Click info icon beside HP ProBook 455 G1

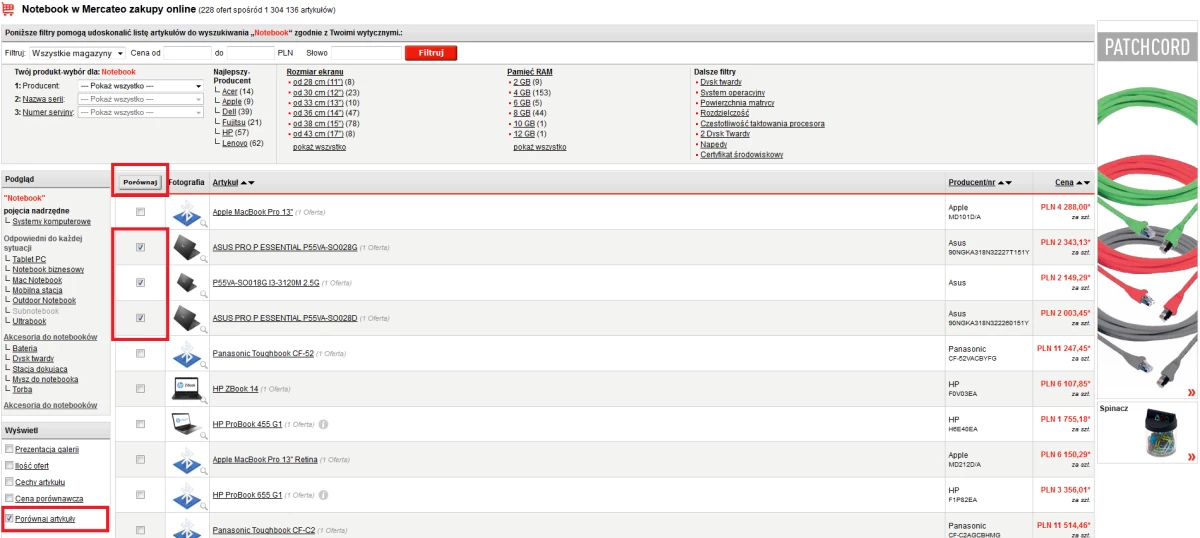[x=323, y=424]
